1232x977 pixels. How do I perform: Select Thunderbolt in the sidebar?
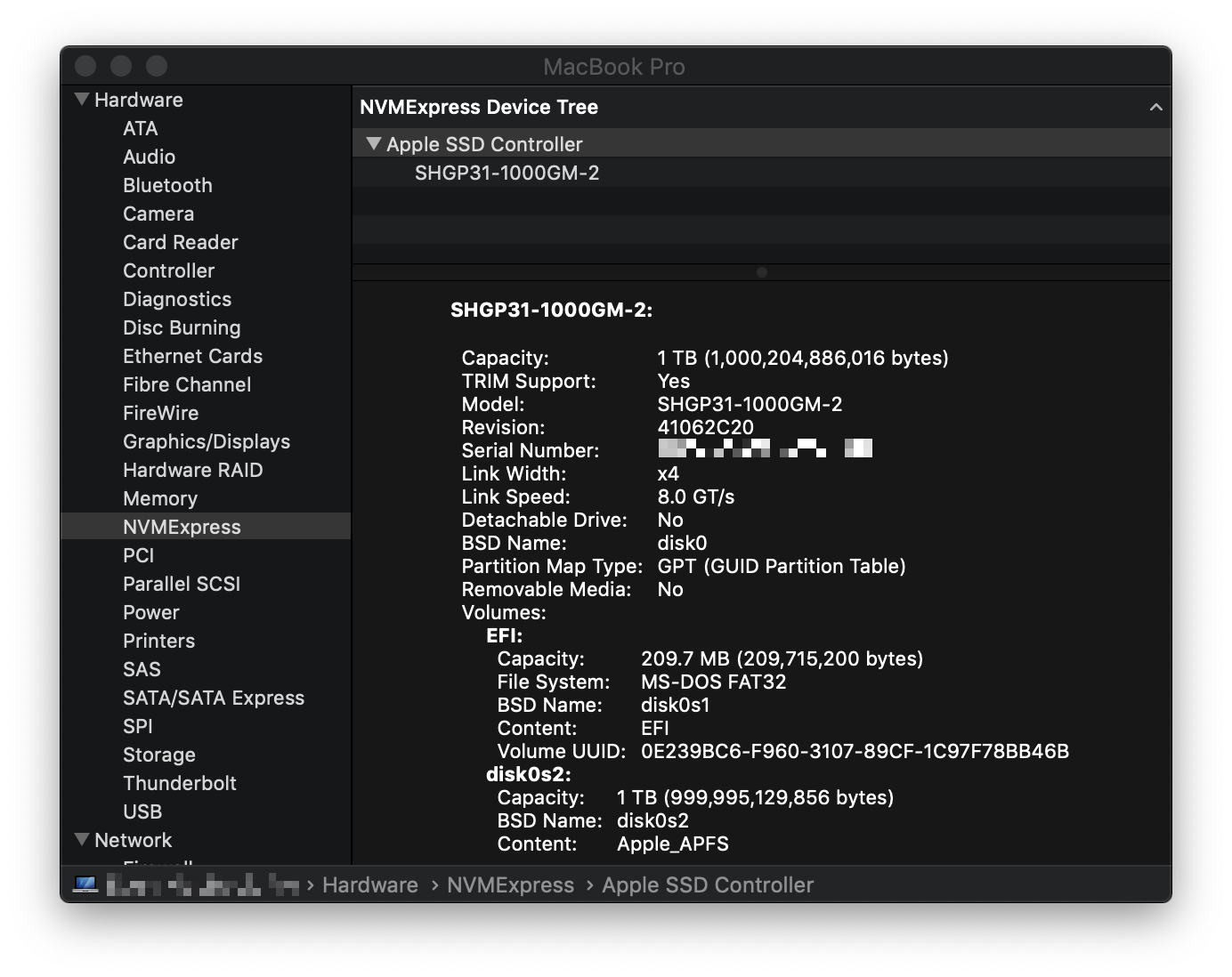click(x=180, y=783)
